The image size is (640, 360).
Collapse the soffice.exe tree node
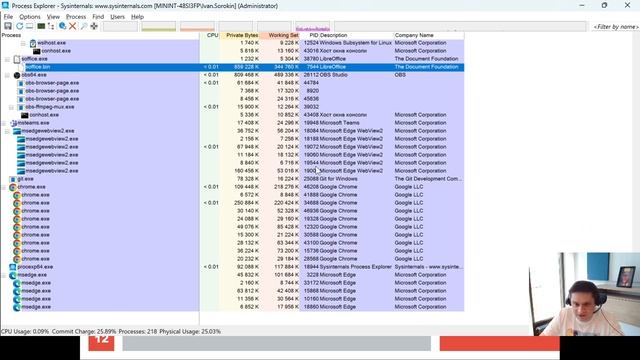click(x=7, y=59)
